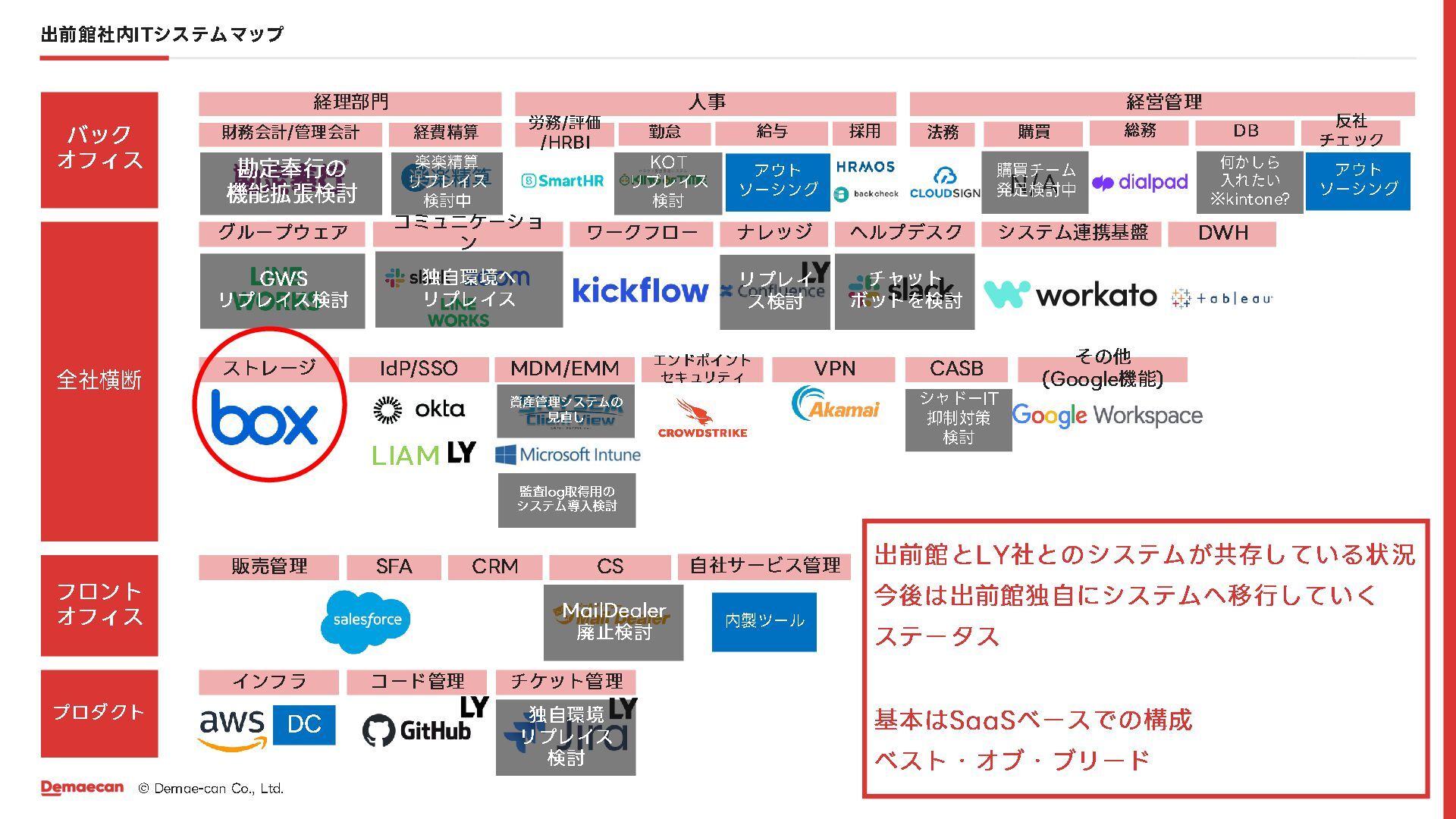The image size is (1456, 819).
Task: Click the Google Workspace logo
Action: click(1107, 416)
